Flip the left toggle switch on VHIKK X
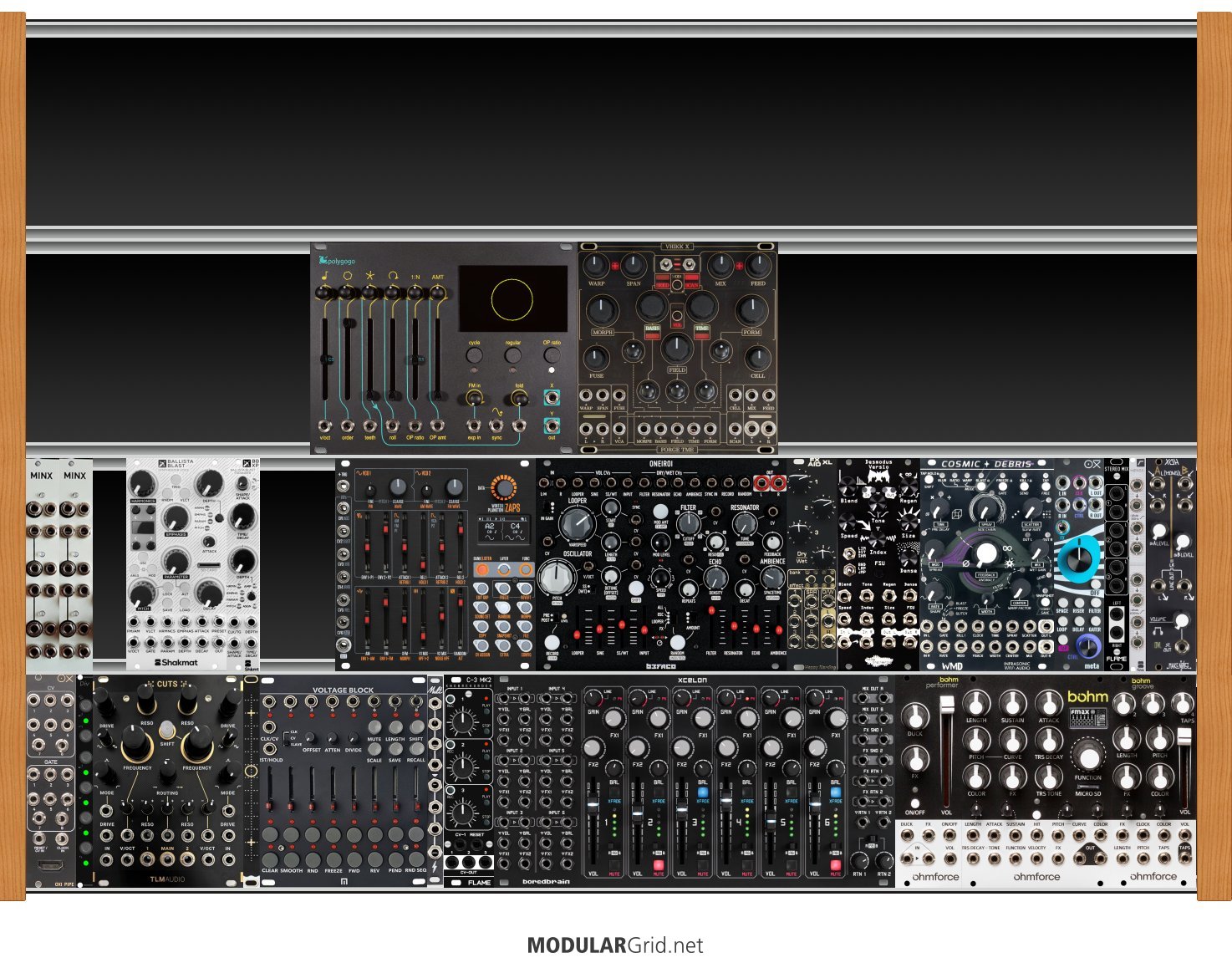Screen dimensions: 1232x963 click(667, 265)
